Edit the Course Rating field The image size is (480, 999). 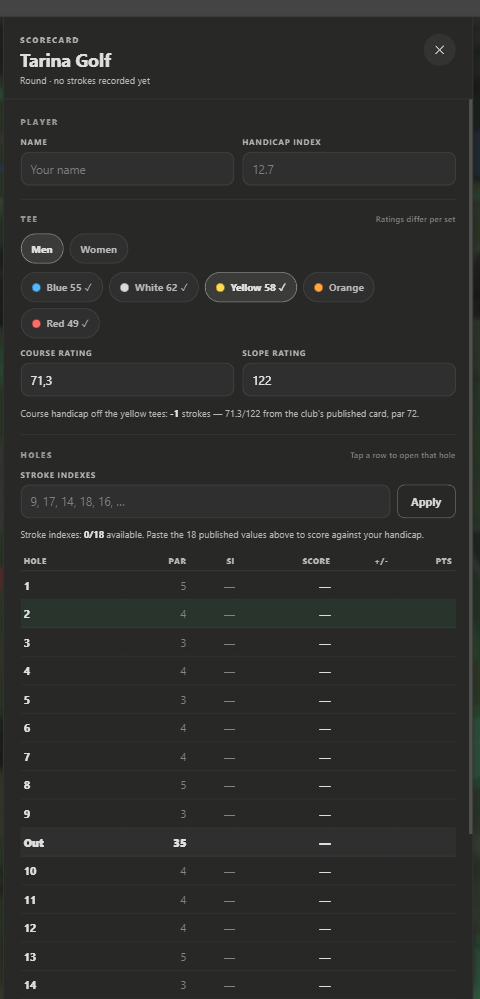tap(127, 380)
